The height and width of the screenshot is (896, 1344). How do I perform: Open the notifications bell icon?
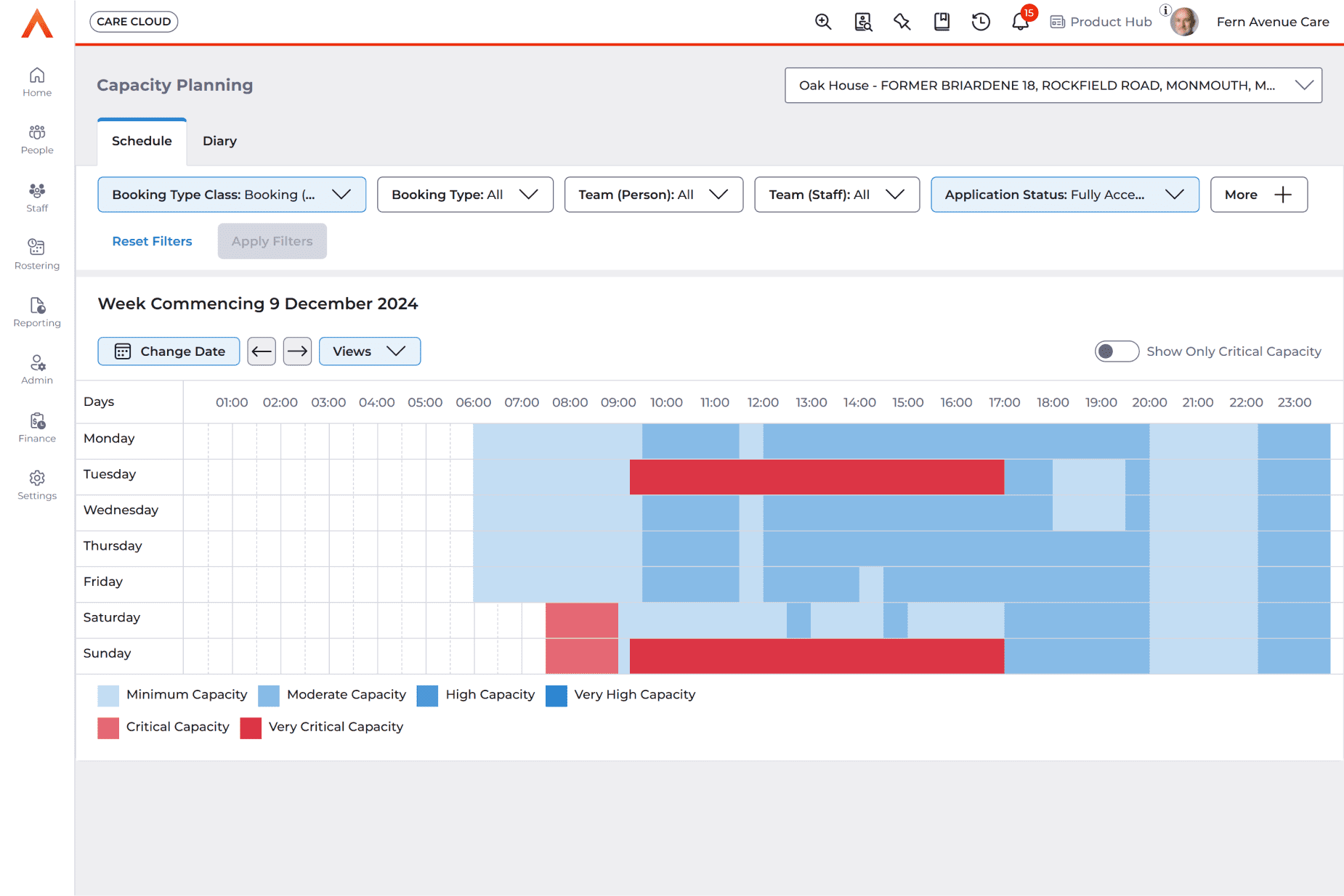click(x=1020, y=22)
